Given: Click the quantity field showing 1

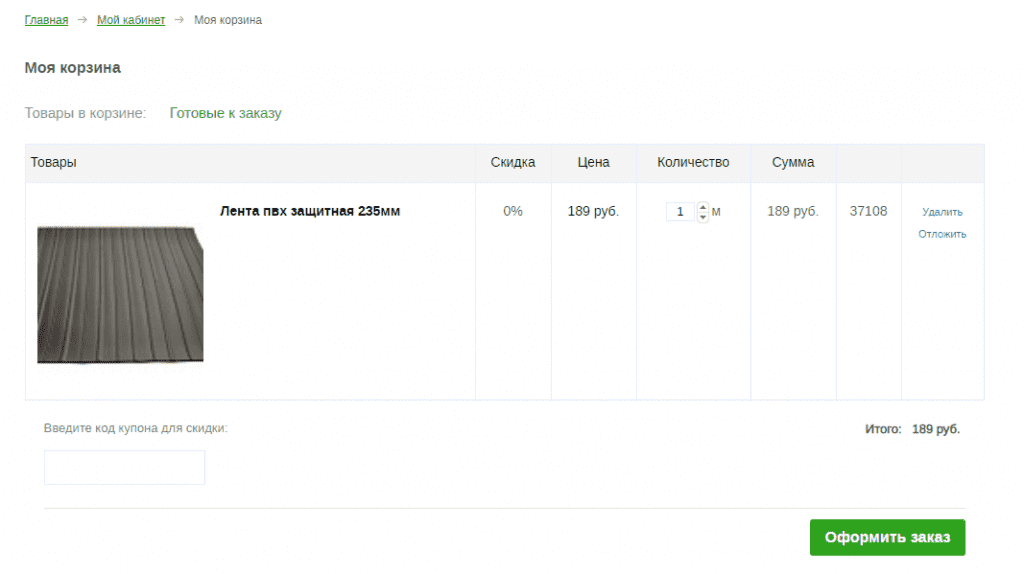Looking at the screenshot, I should (680, 212).
